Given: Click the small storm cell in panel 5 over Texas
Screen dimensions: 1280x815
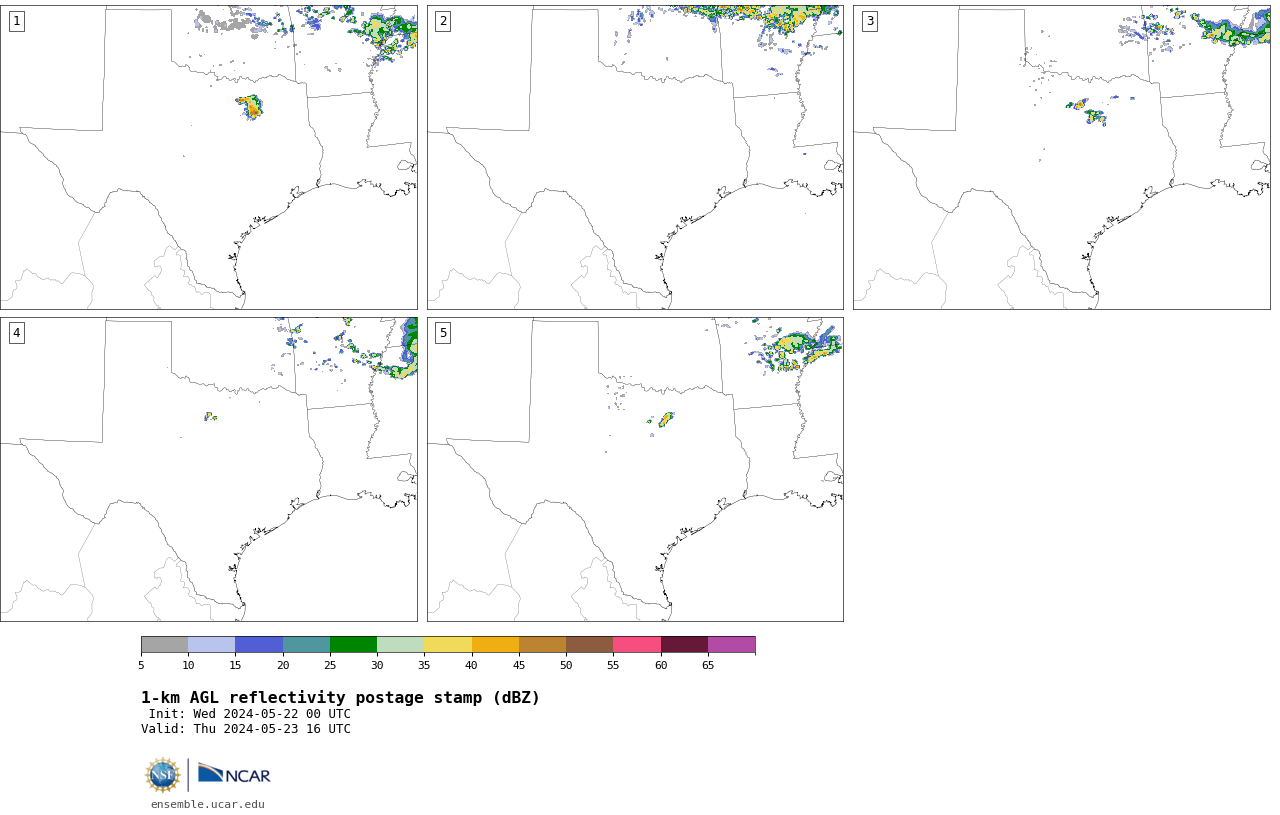Looking at the screenshot, I should [x=665, y=419].
